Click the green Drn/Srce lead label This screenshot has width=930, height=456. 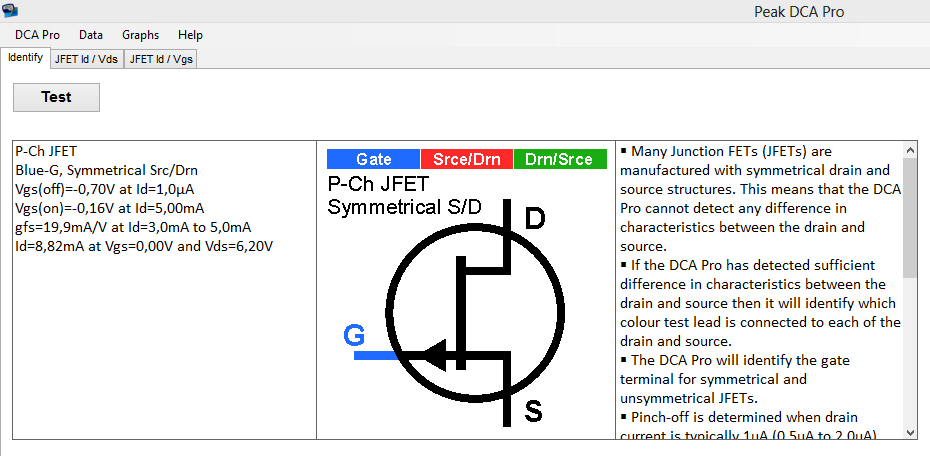[560, 159]
